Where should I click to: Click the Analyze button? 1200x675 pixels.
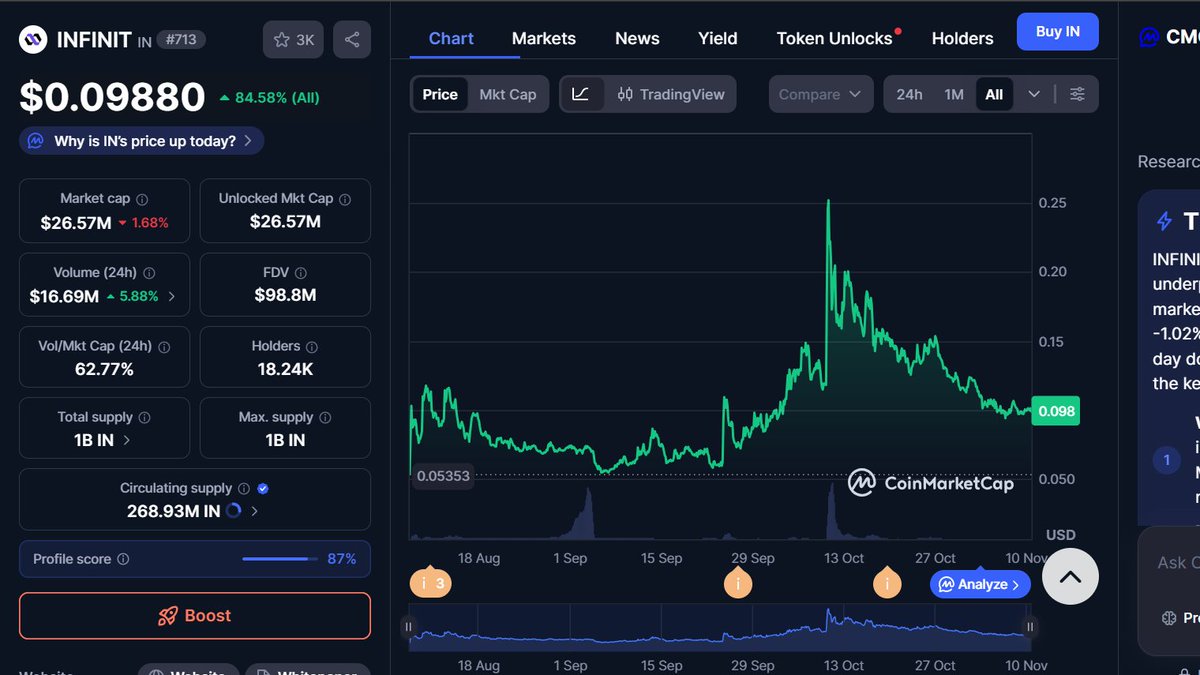pyautogui.click(x=980, y=584)
